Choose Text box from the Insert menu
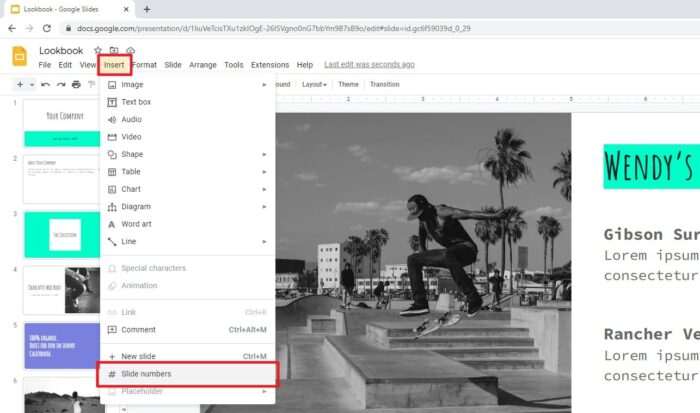Screen dimensions: 700x413 (x=187, y=102)
